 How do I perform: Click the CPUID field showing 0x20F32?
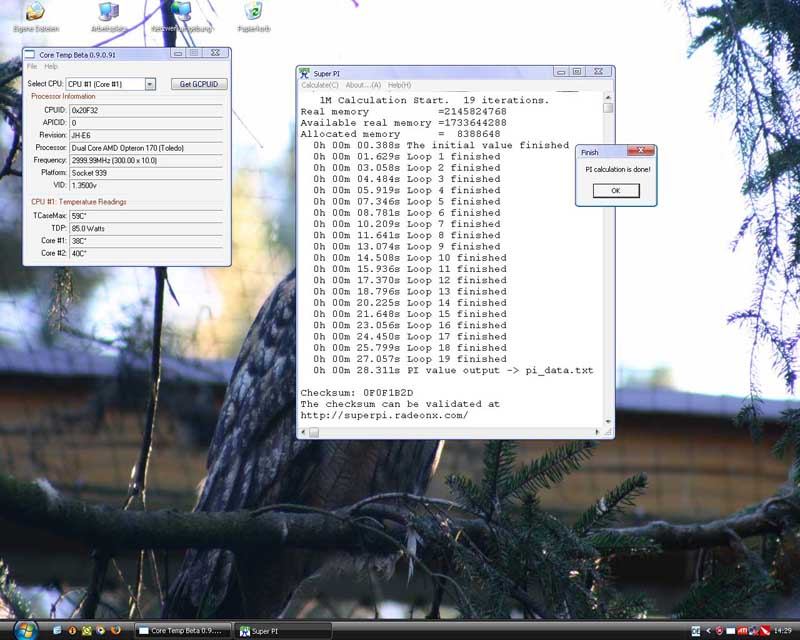pyautogui.click(x=146, y=110)
